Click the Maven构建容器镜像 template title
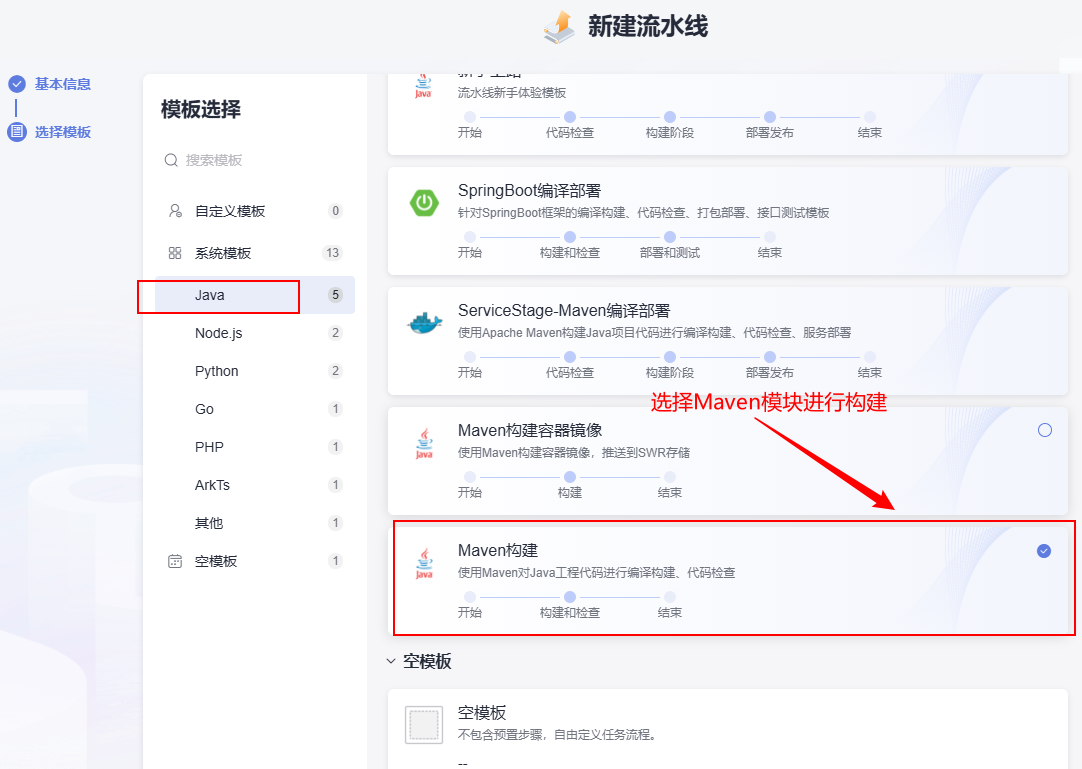This screenshot has width=1082, height=769. (x=530, y=431)
